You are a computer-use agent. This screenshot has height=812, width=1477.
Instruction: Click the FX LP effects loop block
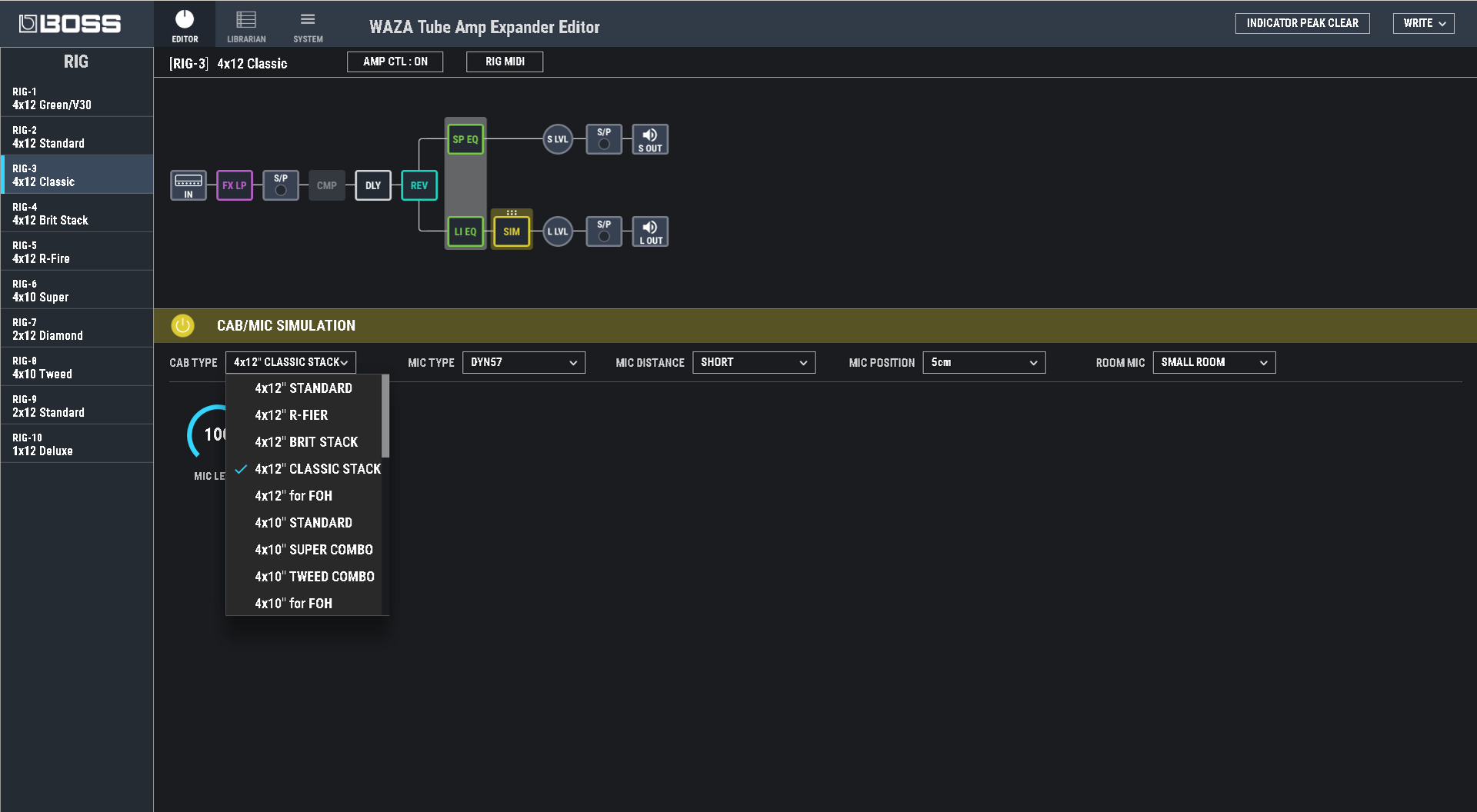(x=235, y=185)
